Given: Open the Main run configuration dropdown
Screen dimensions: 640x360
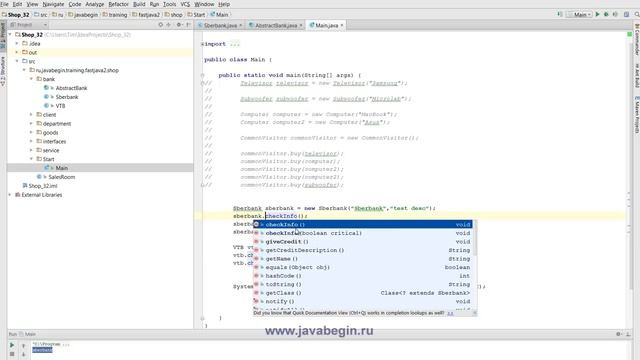Looking at the screenshot, I should click(578, 14).
